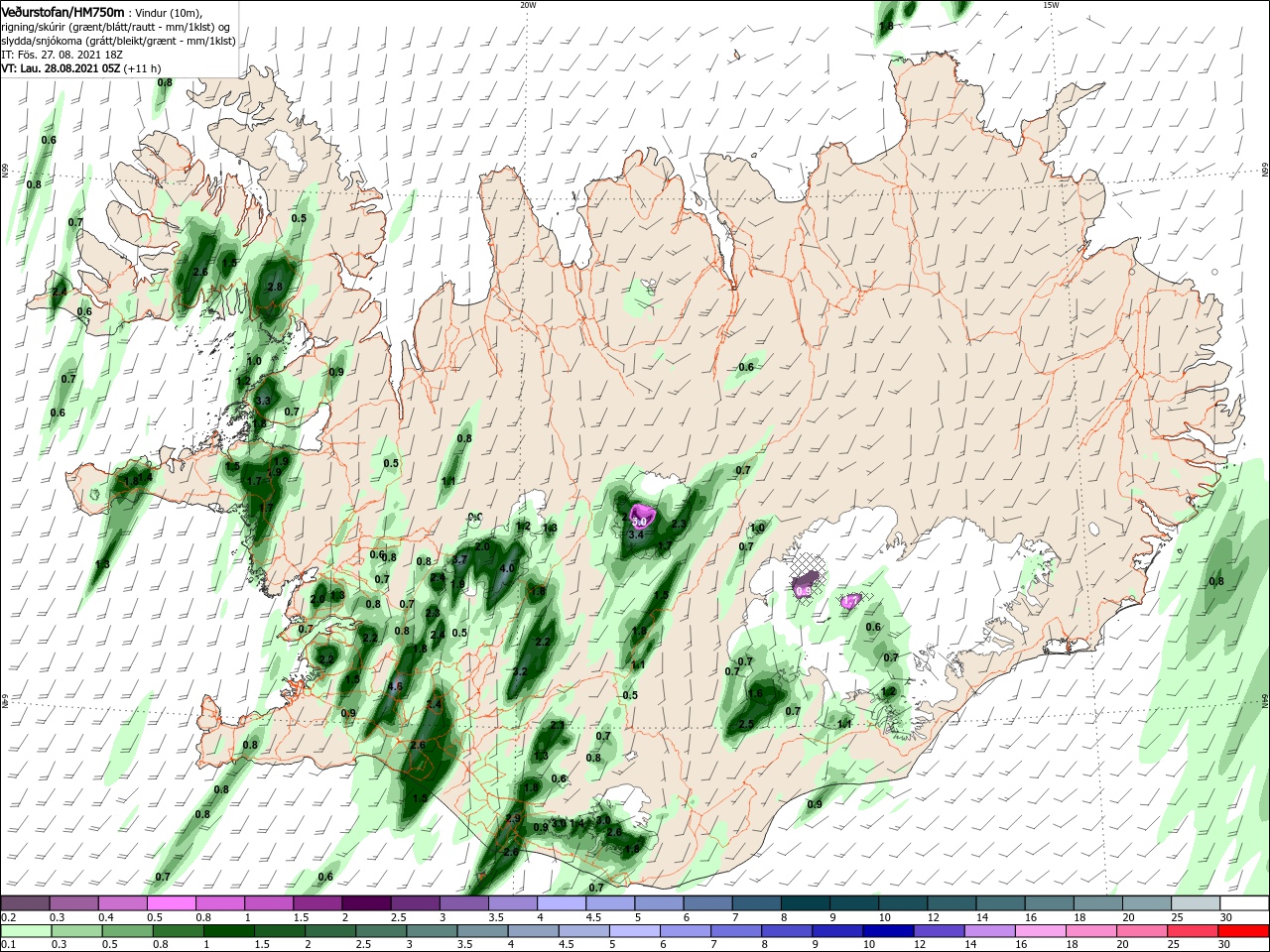Pick the 0.5 medium green swatch in bottom legend row
This screenshot has width=1270, height=952.
coord(126,931)
